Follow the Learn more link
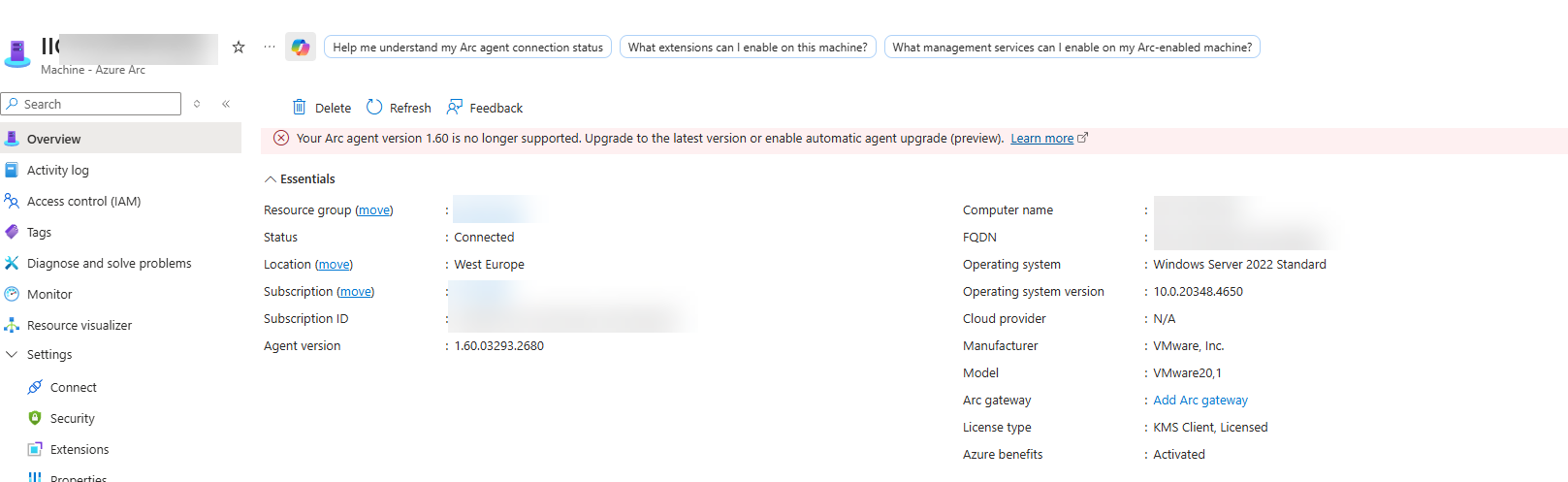This screenshot has height=482, width=1568. click(1042, 139)
